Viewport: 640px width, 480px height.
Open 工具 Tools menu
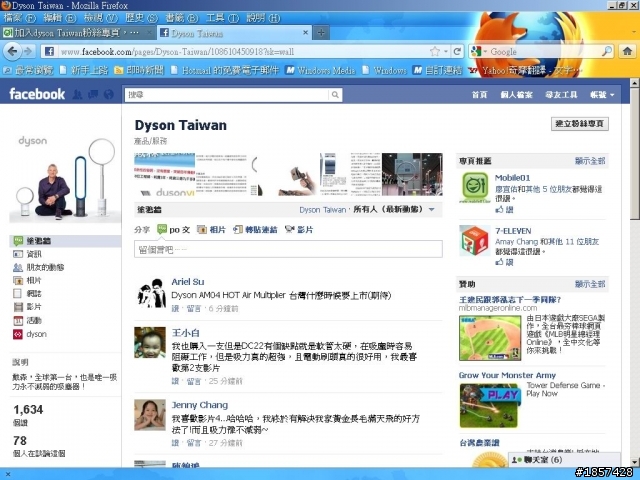pyautogui.click(x=222, y=18)
